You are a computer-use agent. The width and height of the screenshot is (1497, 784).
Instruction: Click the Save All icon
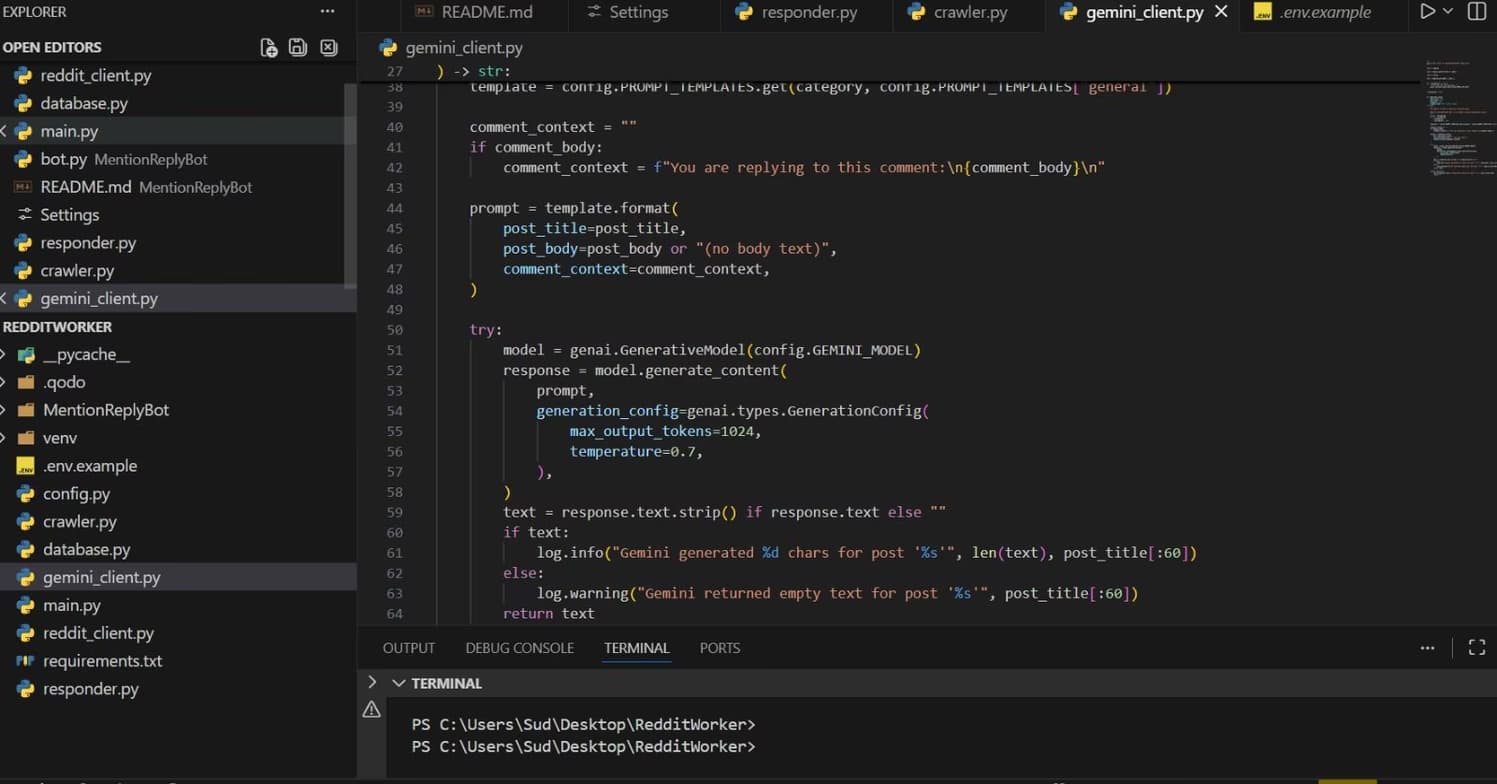[x=297, y=47]
